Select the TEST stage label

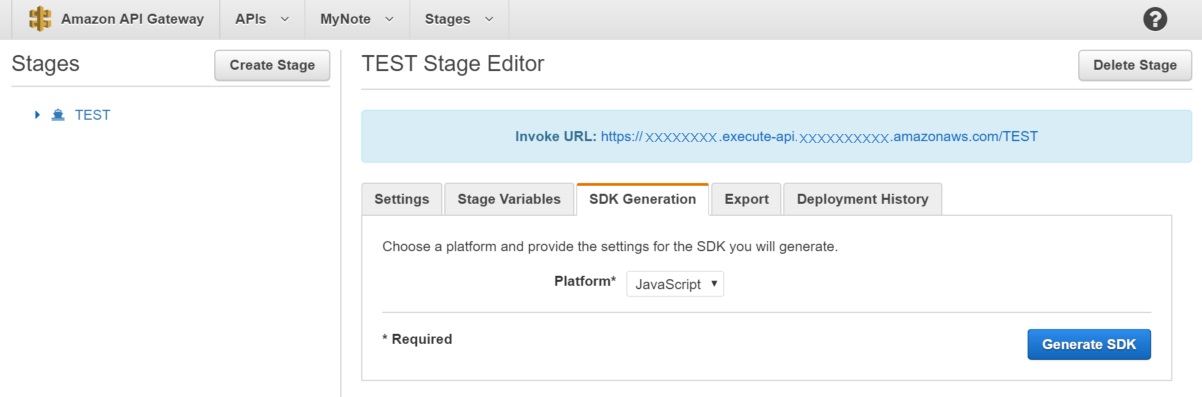pos(92,115)
